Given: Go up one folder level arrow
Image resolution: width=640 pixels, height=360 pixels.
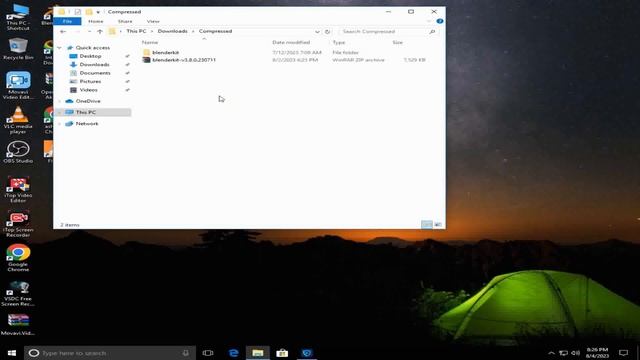Looking at the screenshot, I should (x=100, y=31).
